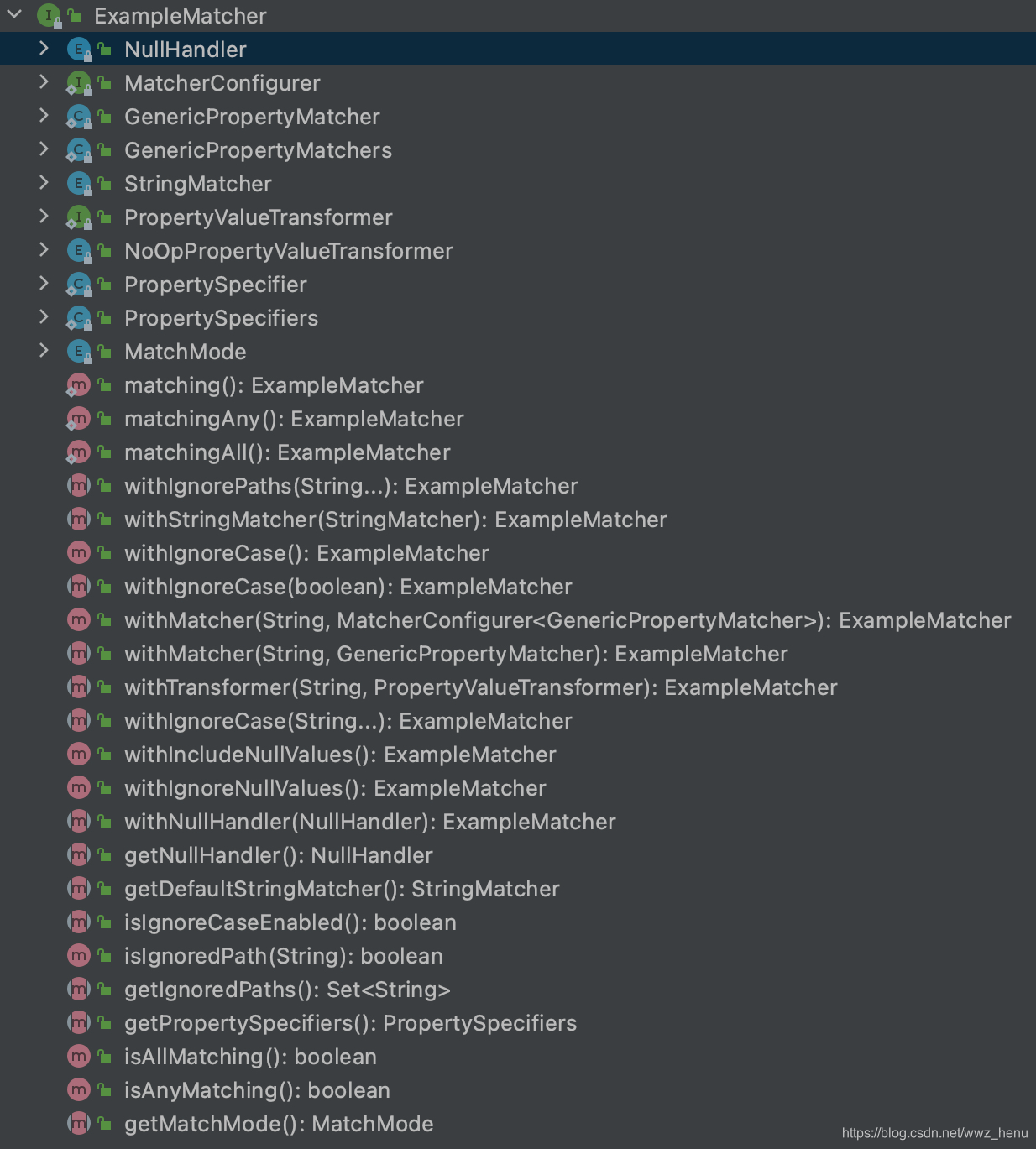Click the PropertyValueTransformer interface icon
Image resolution: width=1036 pixels, height=1149 pixels.
pos(79,217)
